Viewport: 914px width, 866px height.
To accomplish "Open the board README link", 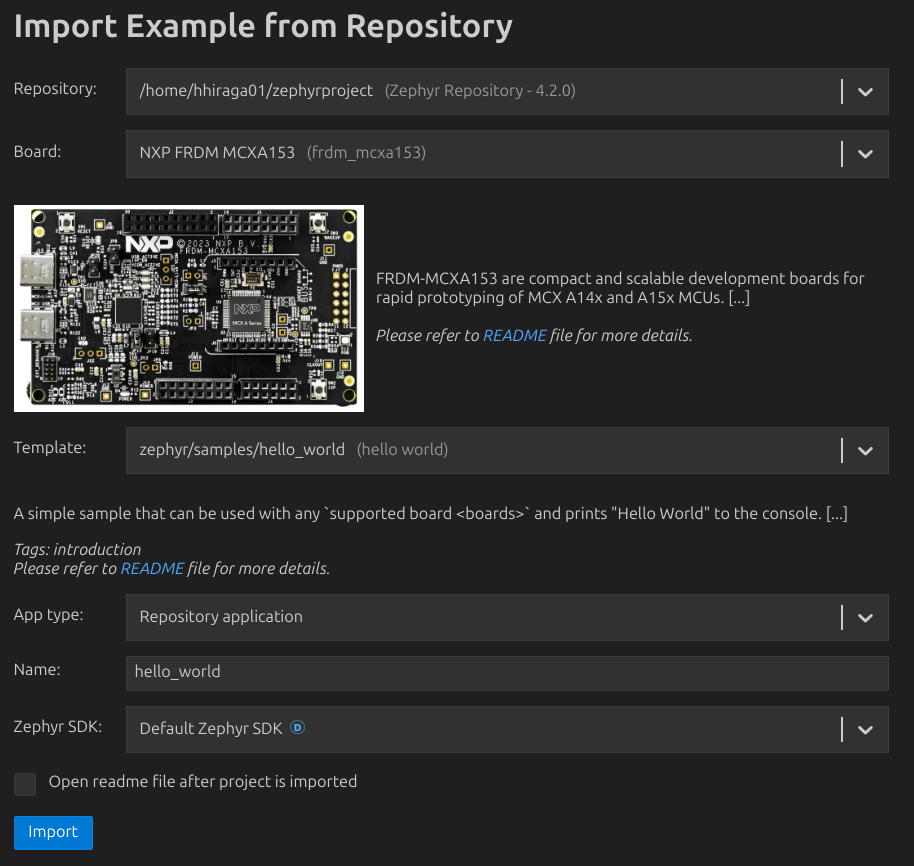I will pyautogui.click(x=515, y=336).
